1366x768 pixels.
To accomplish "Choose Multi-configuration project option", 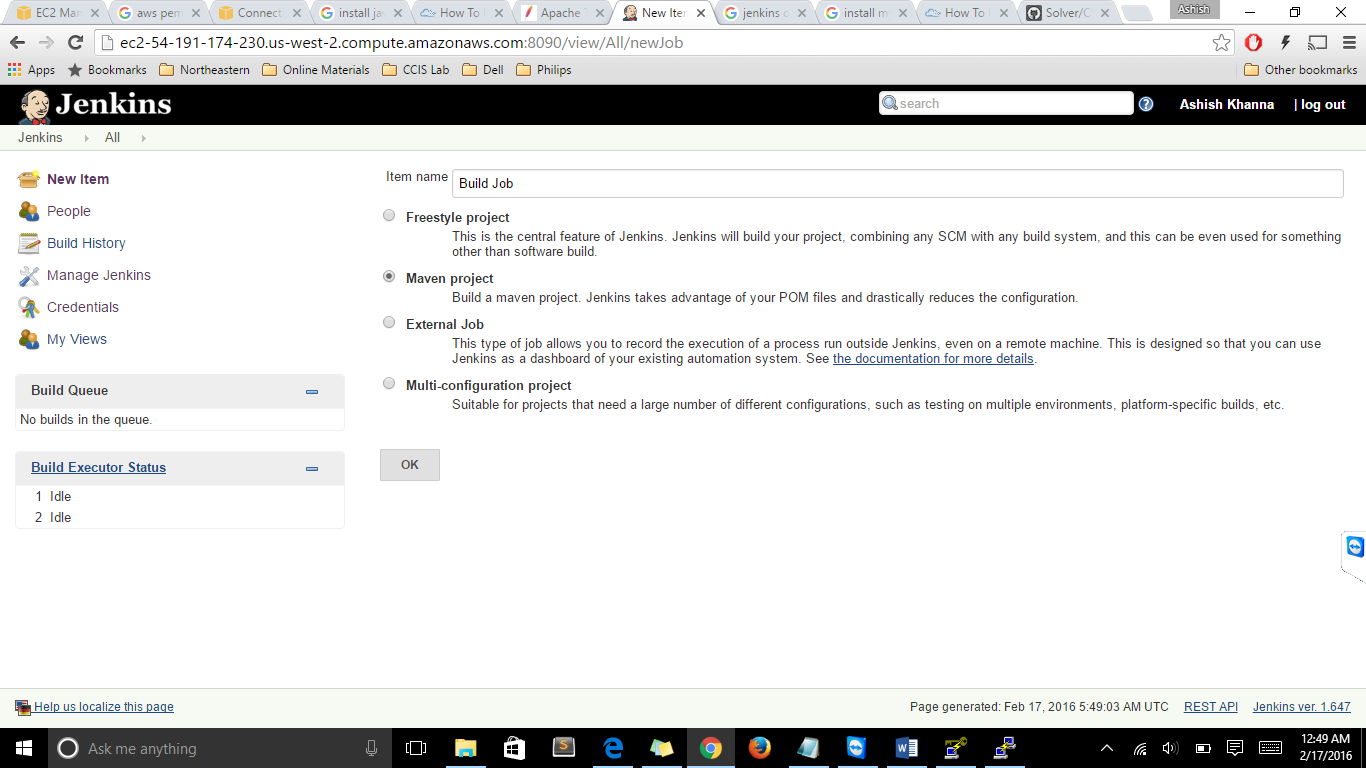I will point(389,384).
